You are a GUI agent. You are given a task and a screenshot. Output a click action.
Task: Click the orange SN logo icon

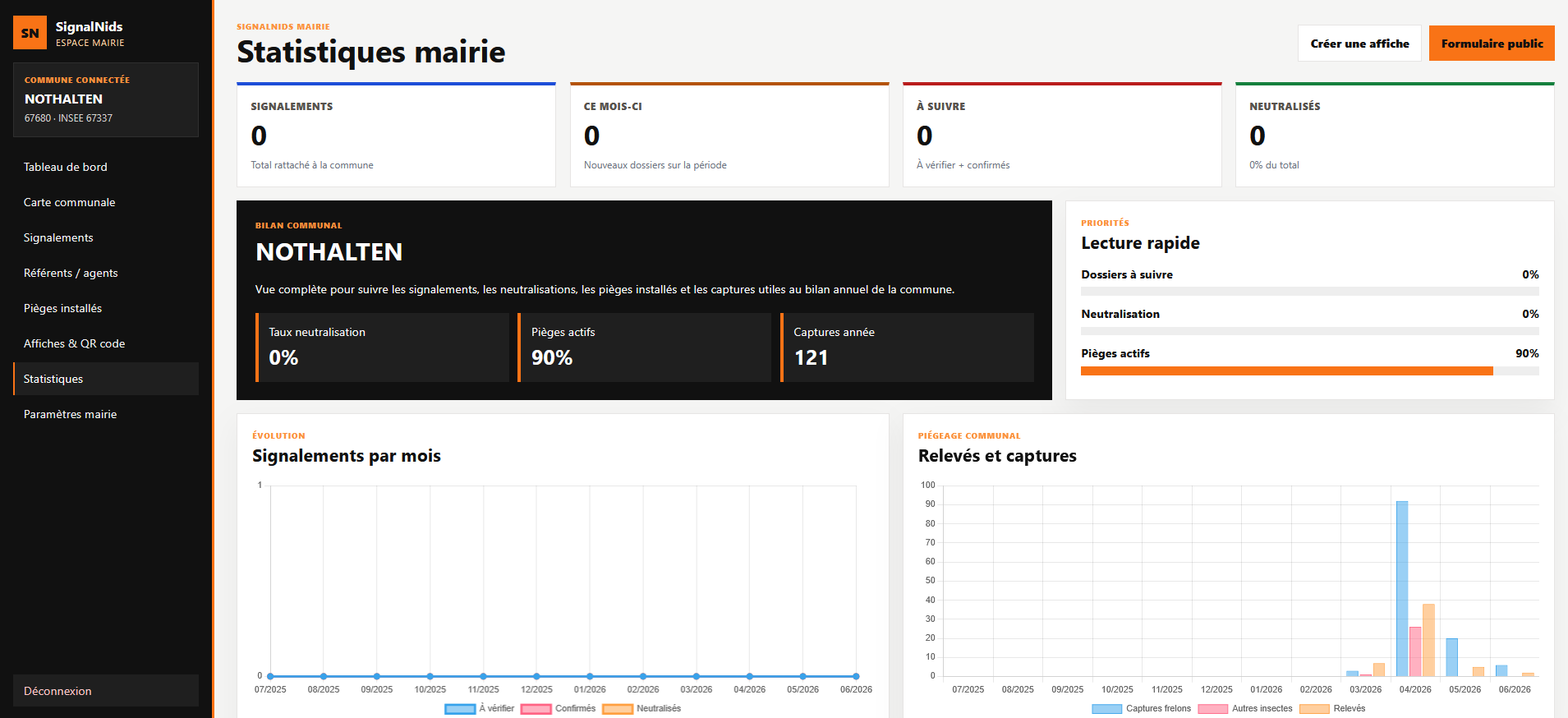tap(30, 33)
